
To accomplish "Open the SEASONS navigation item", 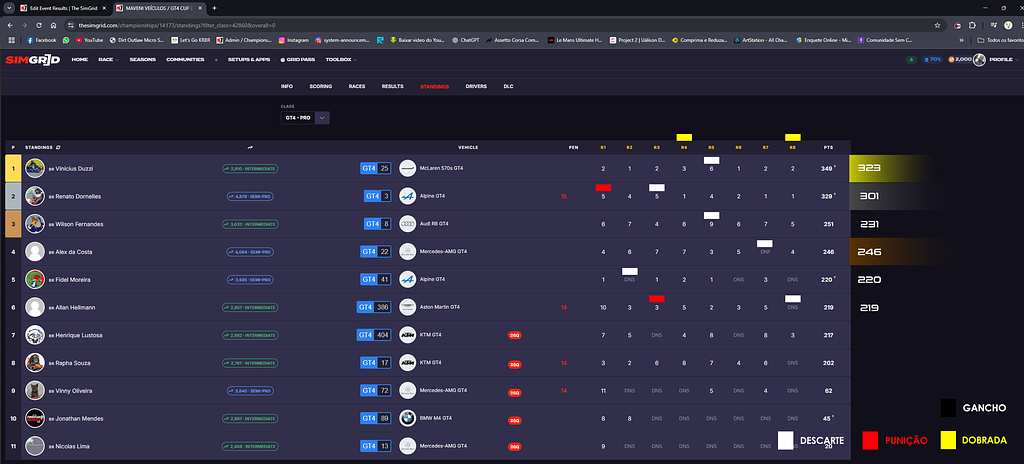I will click(142, 59).
